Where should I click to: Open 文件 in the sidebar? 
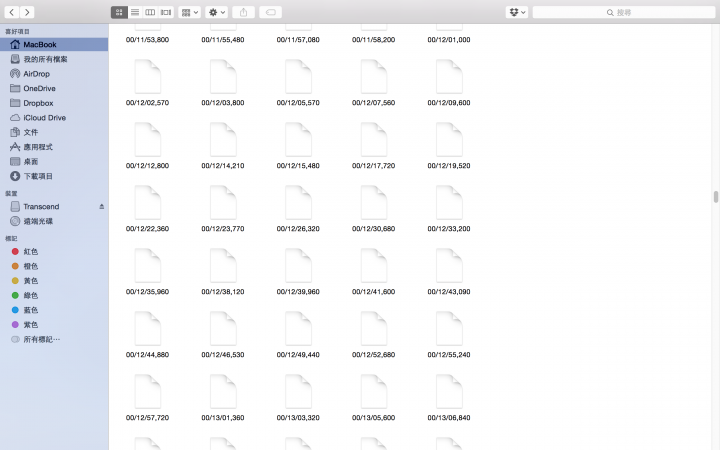[54, 132]
